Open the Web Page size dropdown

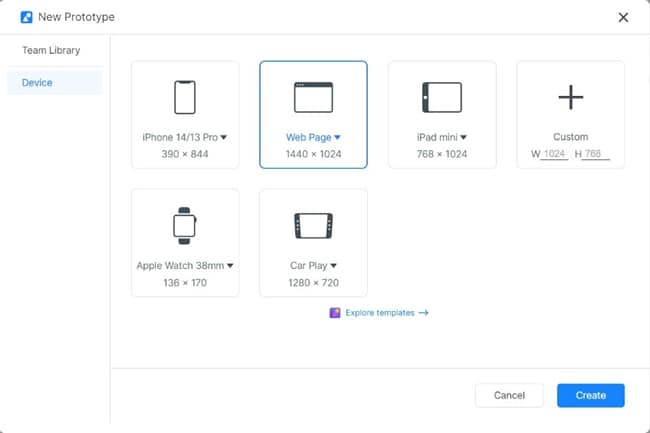coord(338,137)
